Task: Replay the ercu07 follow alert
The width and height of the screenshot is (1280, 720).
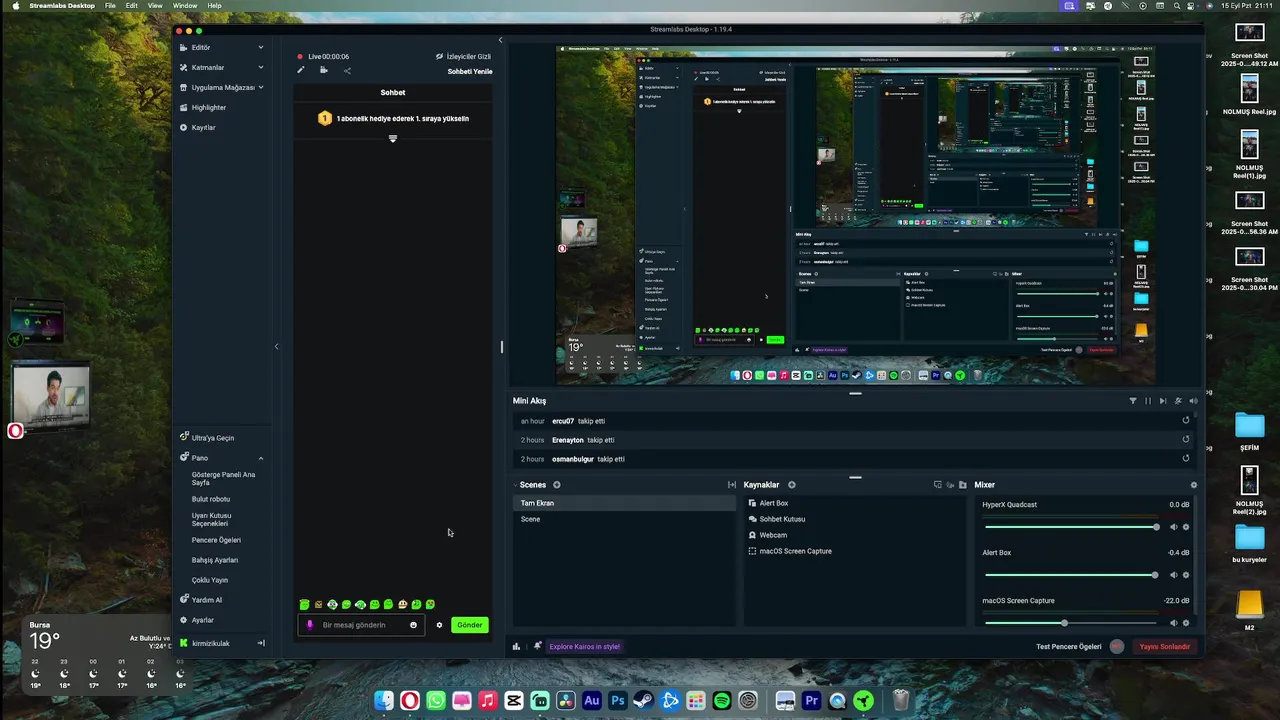Action: [x=1186, y=421]
